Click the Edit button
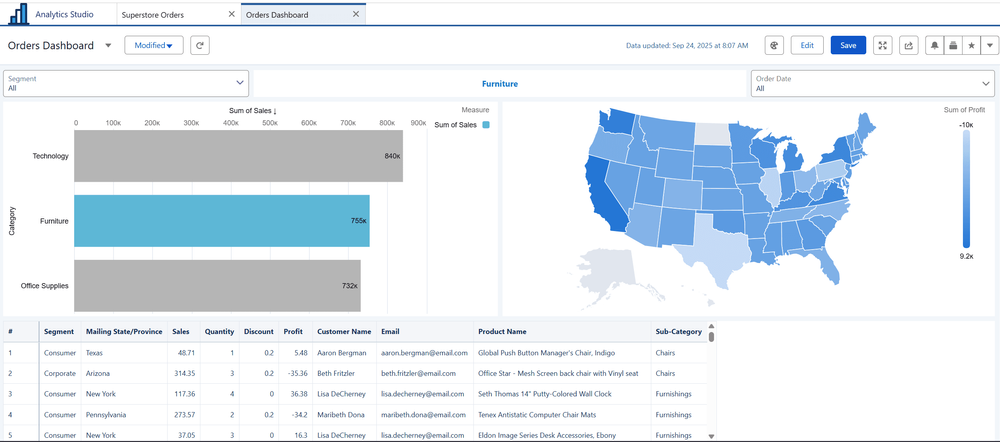The width and height of the screenshot is (1000, 442). pyautogui.click(x=807, y=45)
